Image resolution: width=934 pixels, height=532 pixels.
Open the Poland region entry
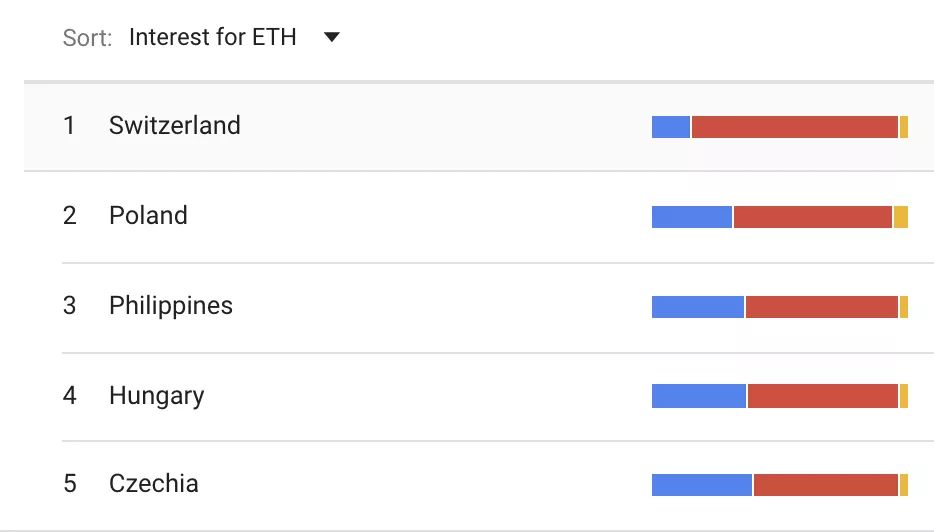pyautogui.click(x=148, y=216)
